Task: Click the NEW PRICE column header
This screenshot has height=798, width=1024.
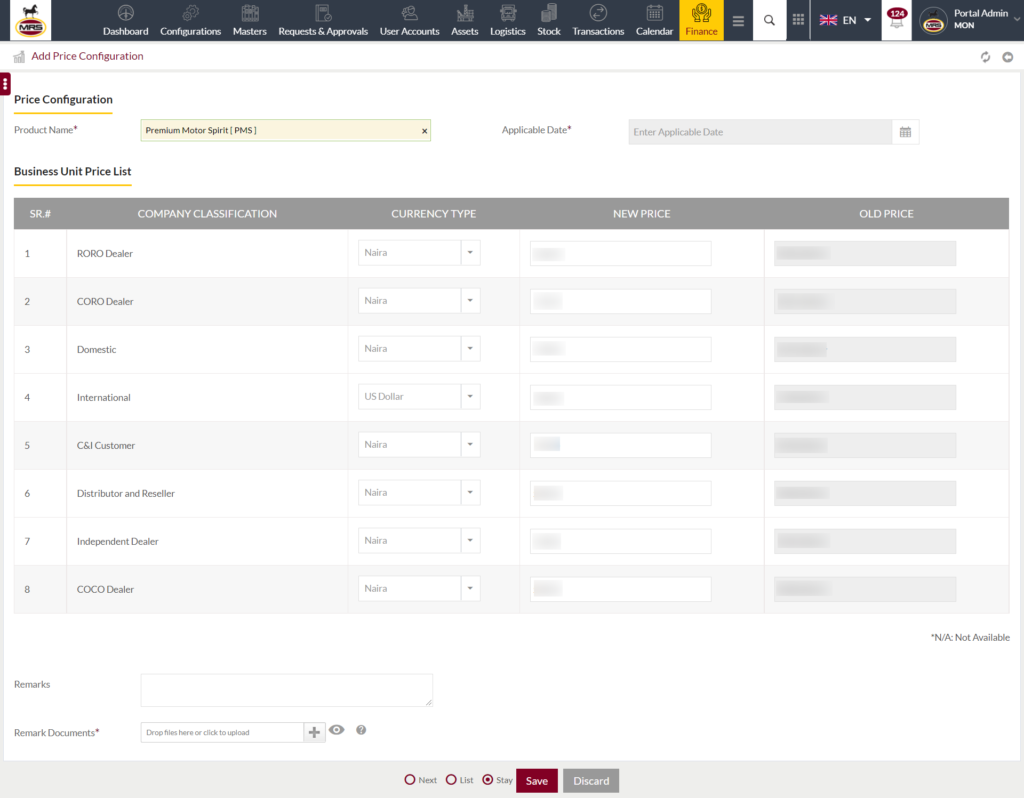Action: click(641, 214)
